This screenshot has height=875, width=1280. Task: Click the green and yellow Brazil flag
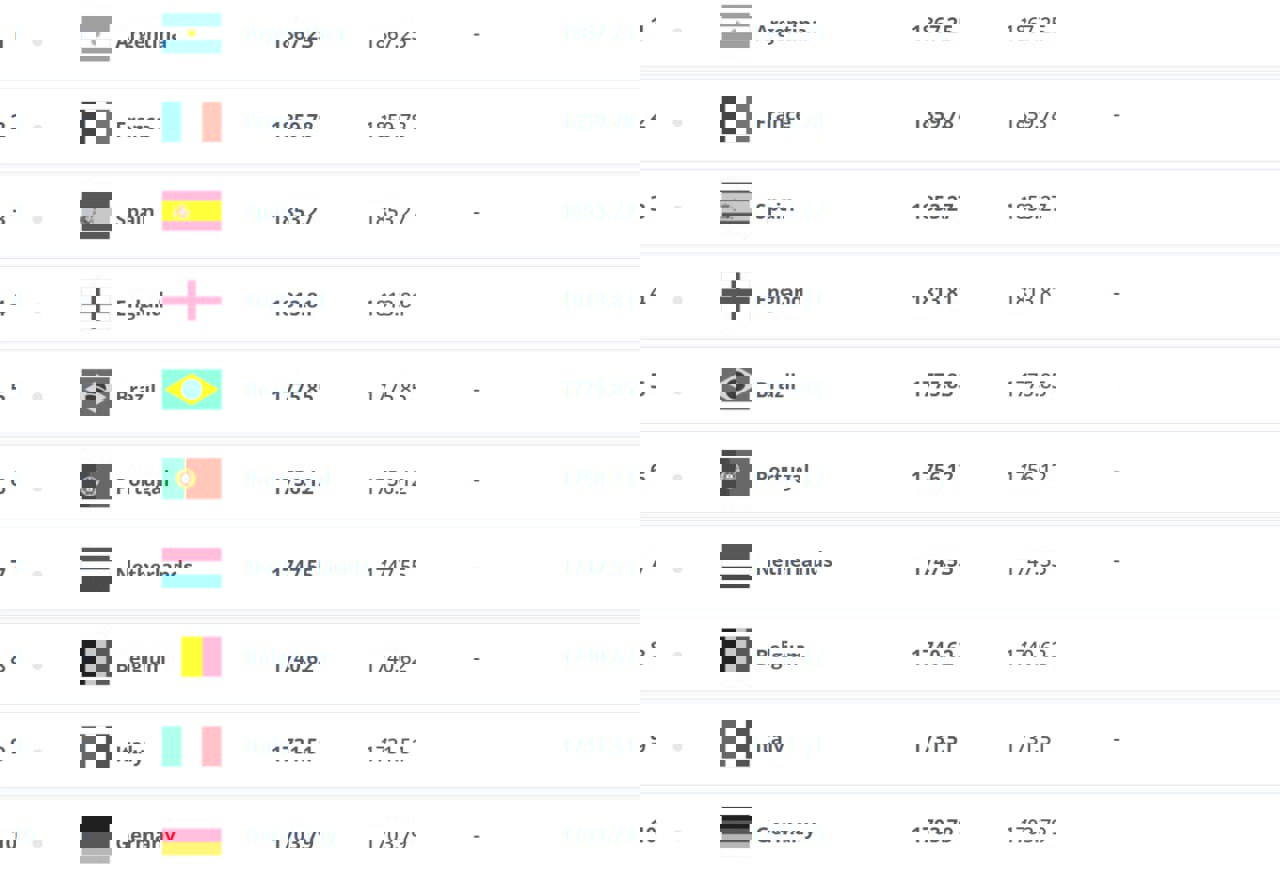(191, 389)
